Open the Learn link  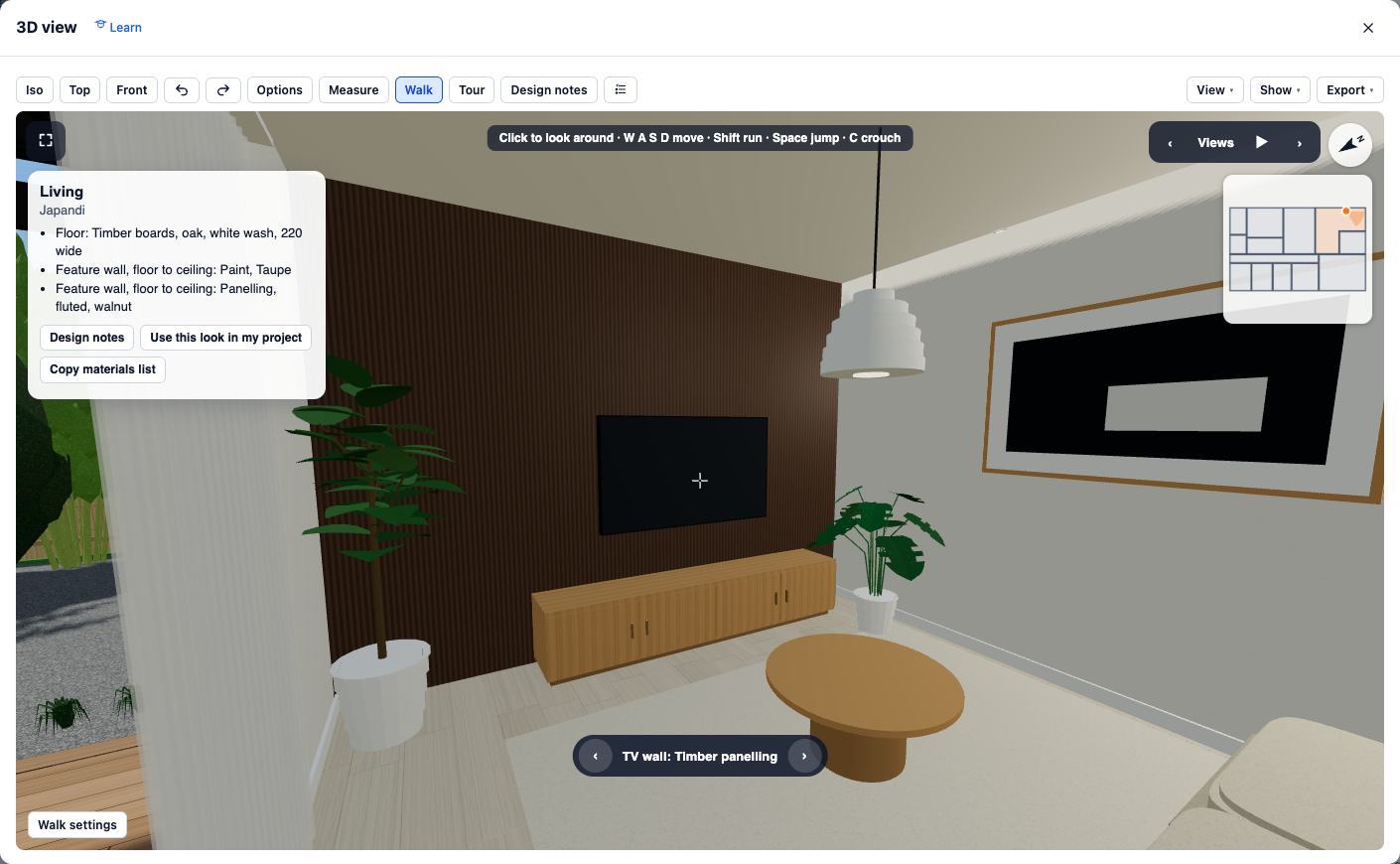coord(118,27)
